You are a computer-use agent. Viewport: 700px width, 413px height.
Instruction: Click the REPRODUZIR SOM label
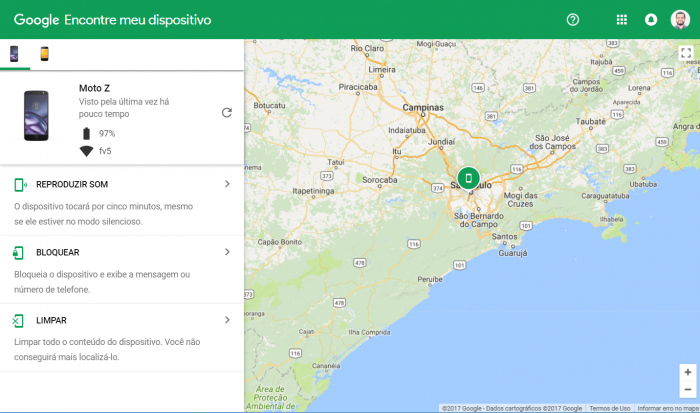72,184
